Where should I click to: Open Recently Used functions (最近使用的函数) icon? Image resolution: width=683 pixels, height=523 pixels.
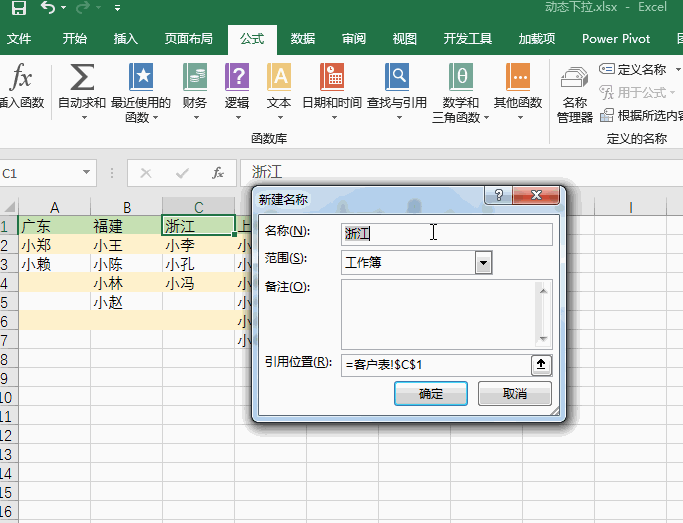coord(141,78)
